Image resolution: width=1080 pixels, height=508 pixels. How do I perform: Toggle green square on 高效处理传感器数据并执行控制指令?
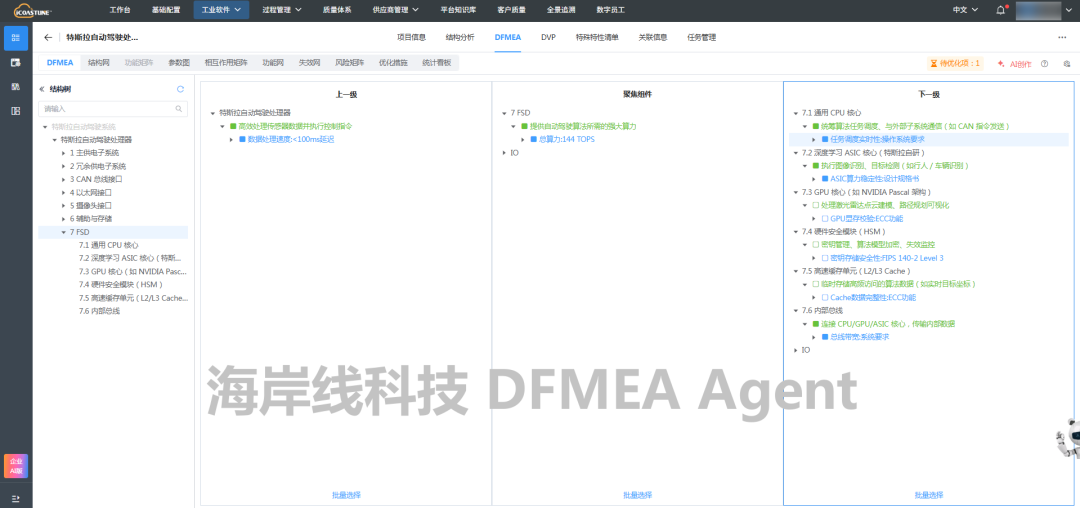click(x=233, y=126)
